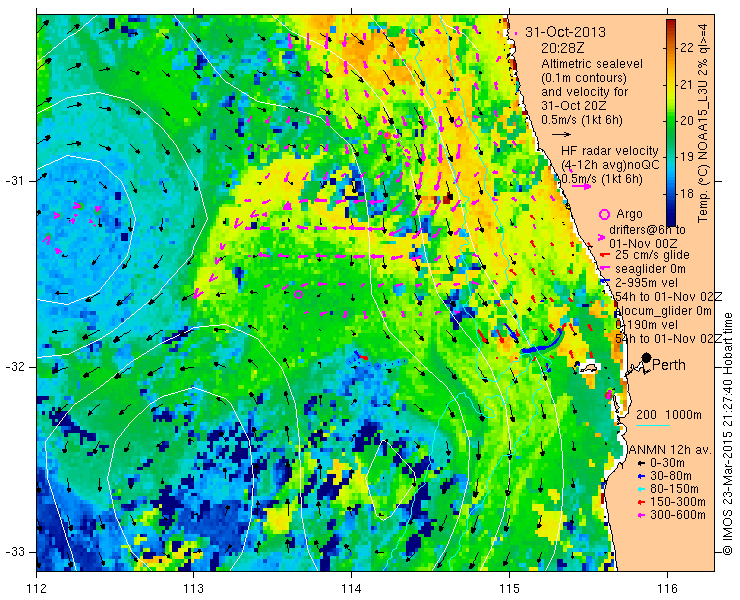Click the '200 1000m' isobath label

point(669,415)
